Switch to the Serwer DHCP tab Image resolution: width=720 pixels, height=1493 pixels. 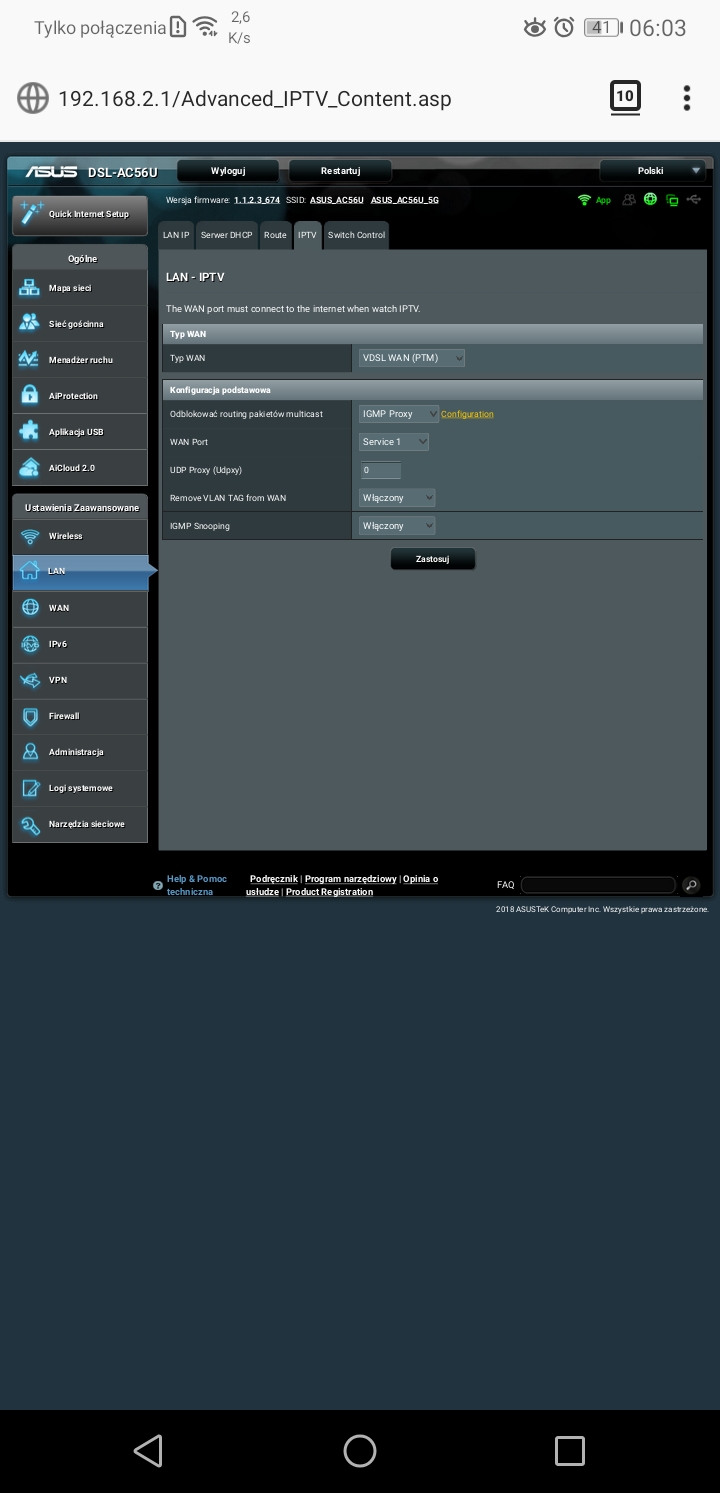pos(226,235)
